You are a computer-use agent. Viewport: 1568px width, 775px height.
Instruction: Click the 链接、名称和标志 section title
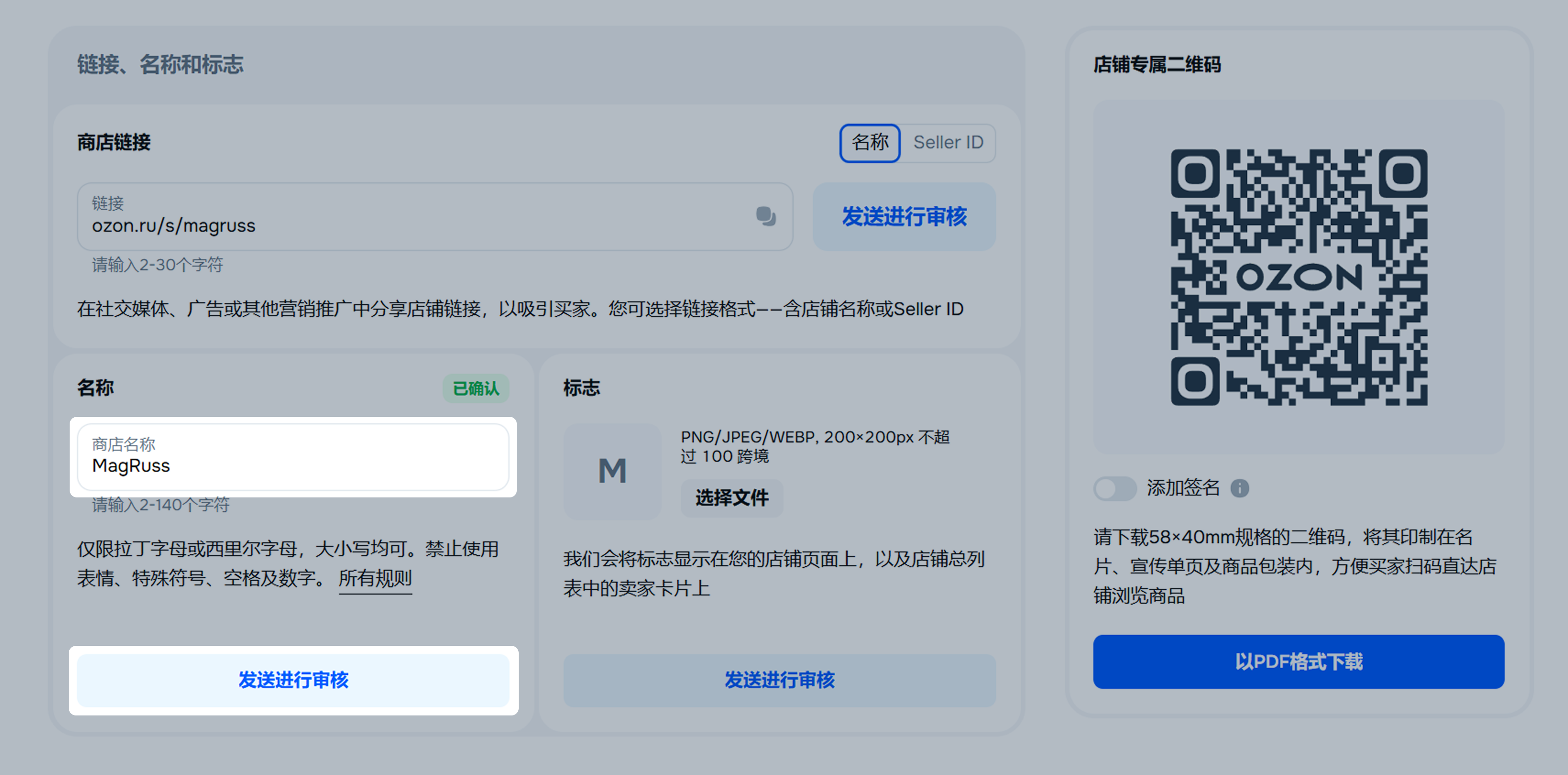[160, 65]
